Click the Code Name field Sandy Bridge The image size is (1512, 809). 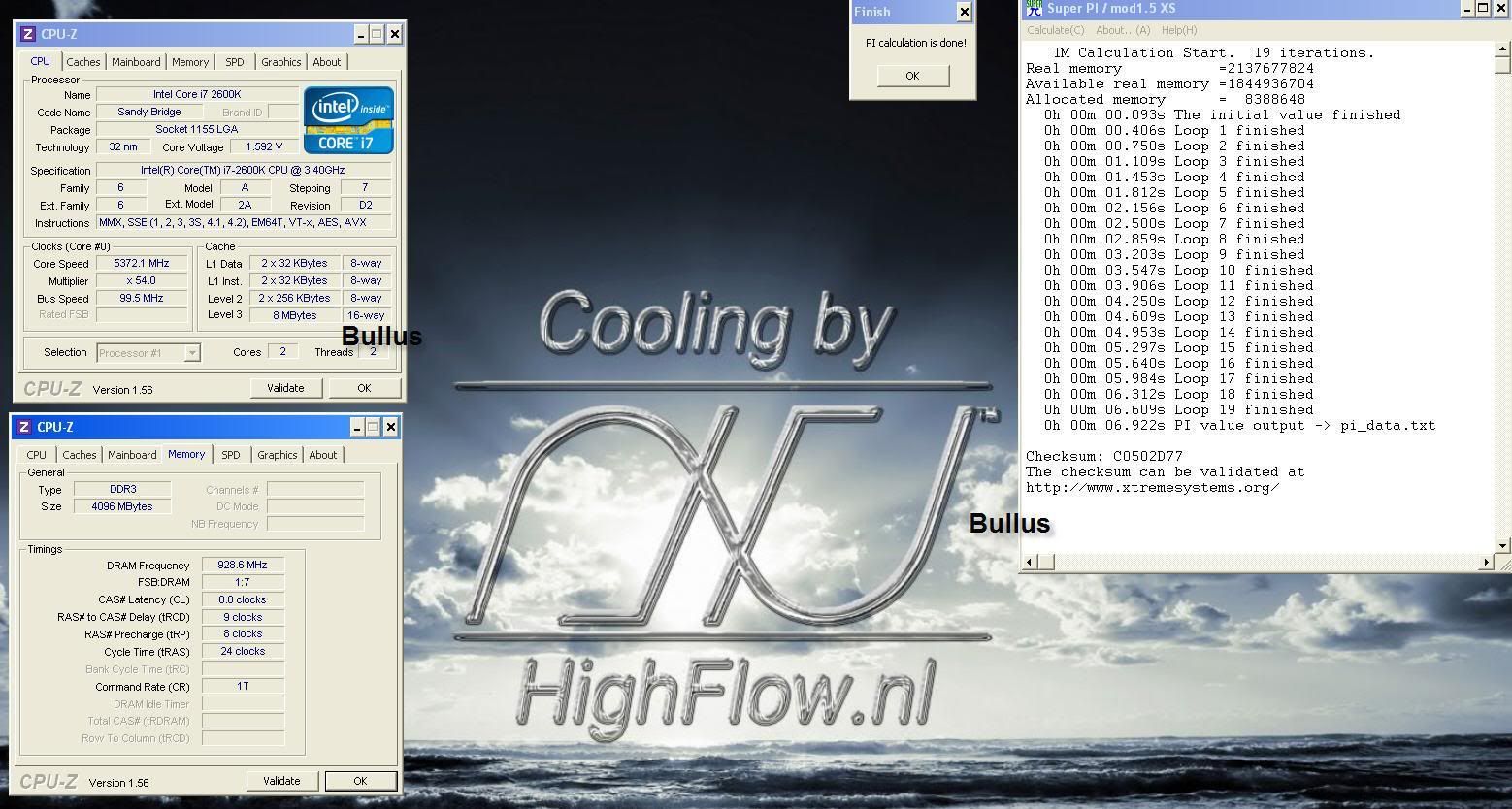tap(149, 113)
